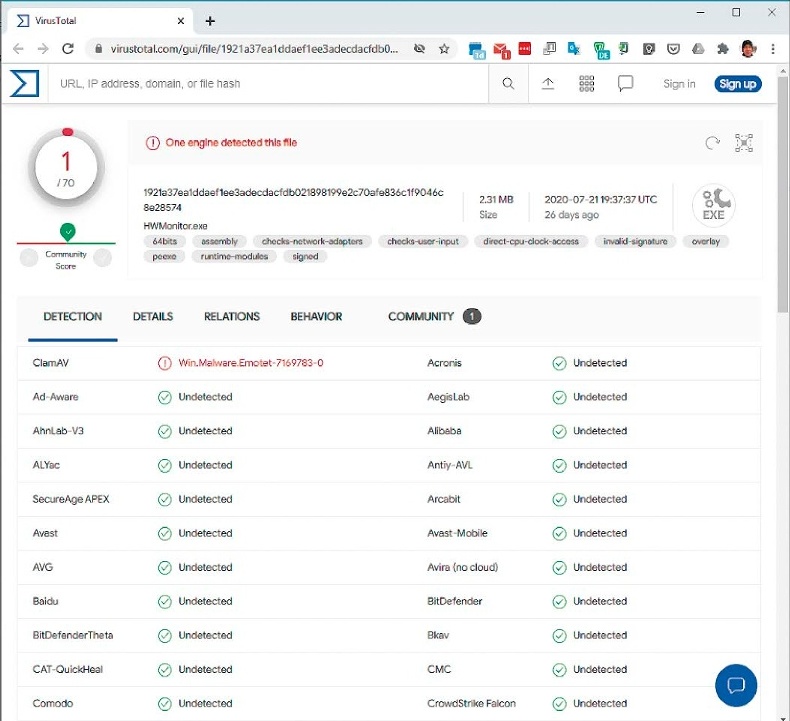The width and height of the screenshot is (790, 721).
Task: Click the Win.Malware.Emotet-7169783-0 detection text
Action: point(251,363)
